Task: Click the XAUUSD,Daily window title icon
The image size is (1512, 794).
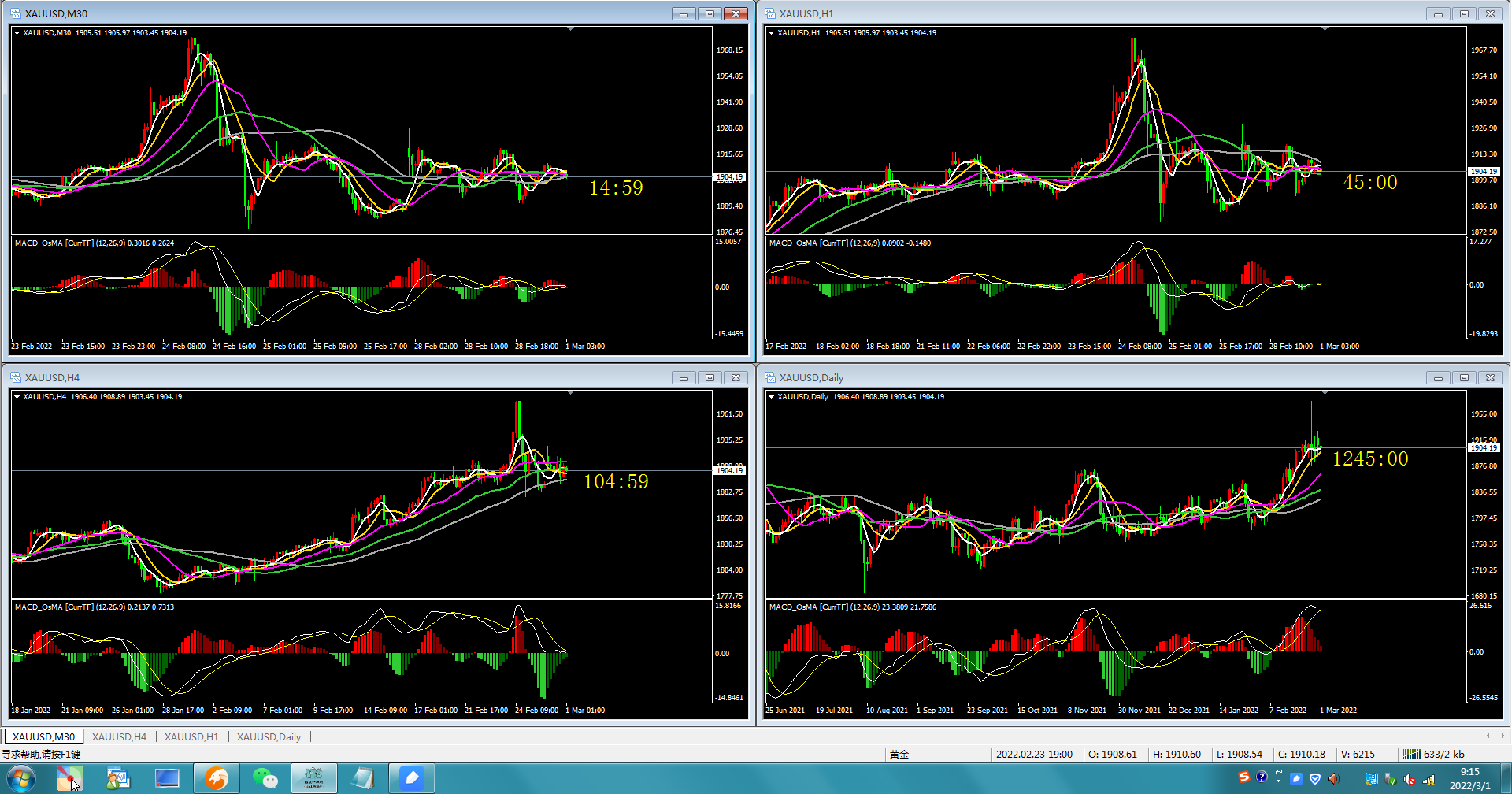Action: pyautogui.click(x=770, y=377)
